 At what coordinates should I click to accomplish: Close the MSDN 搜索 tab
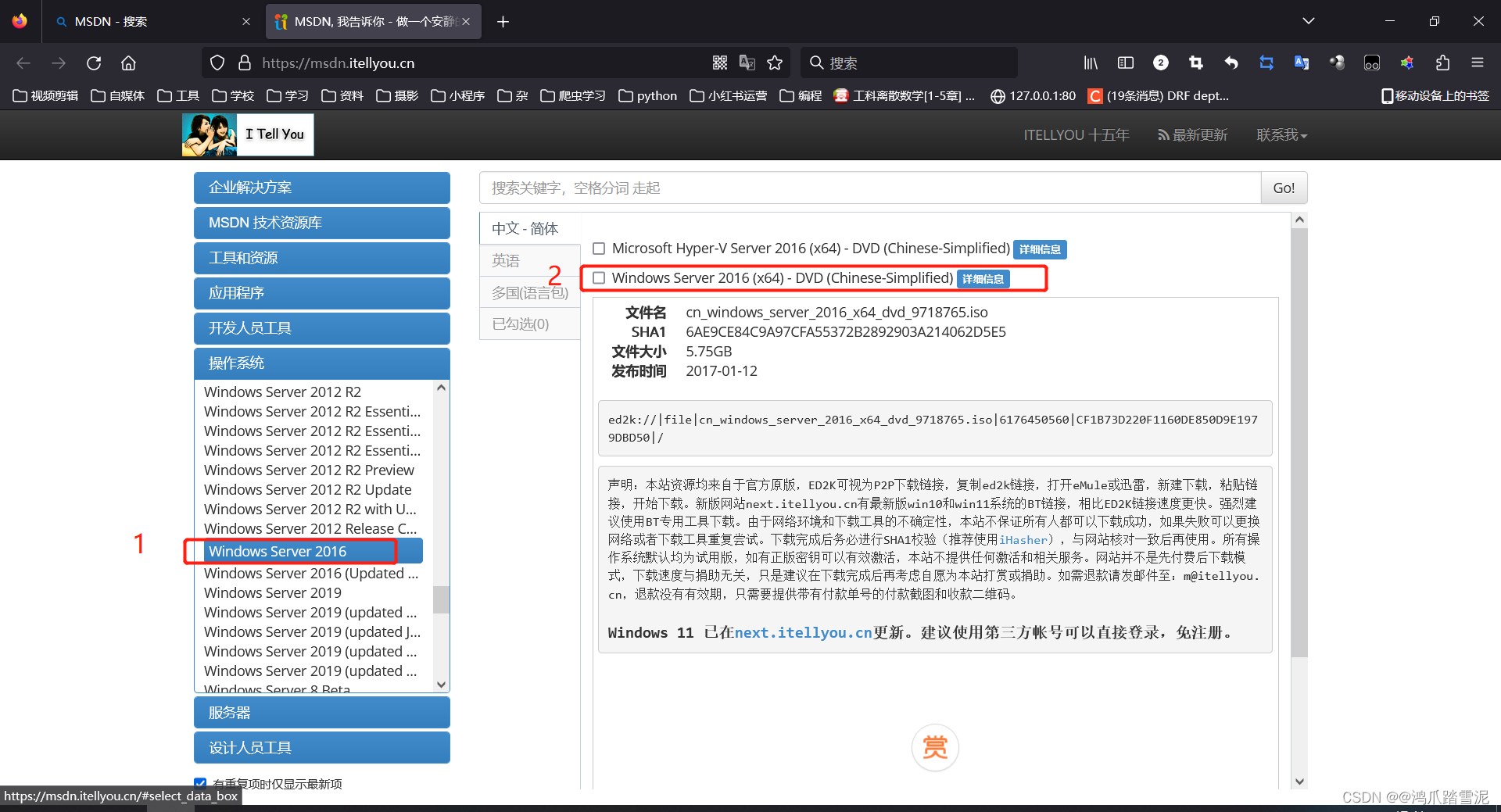pos(246,22)
